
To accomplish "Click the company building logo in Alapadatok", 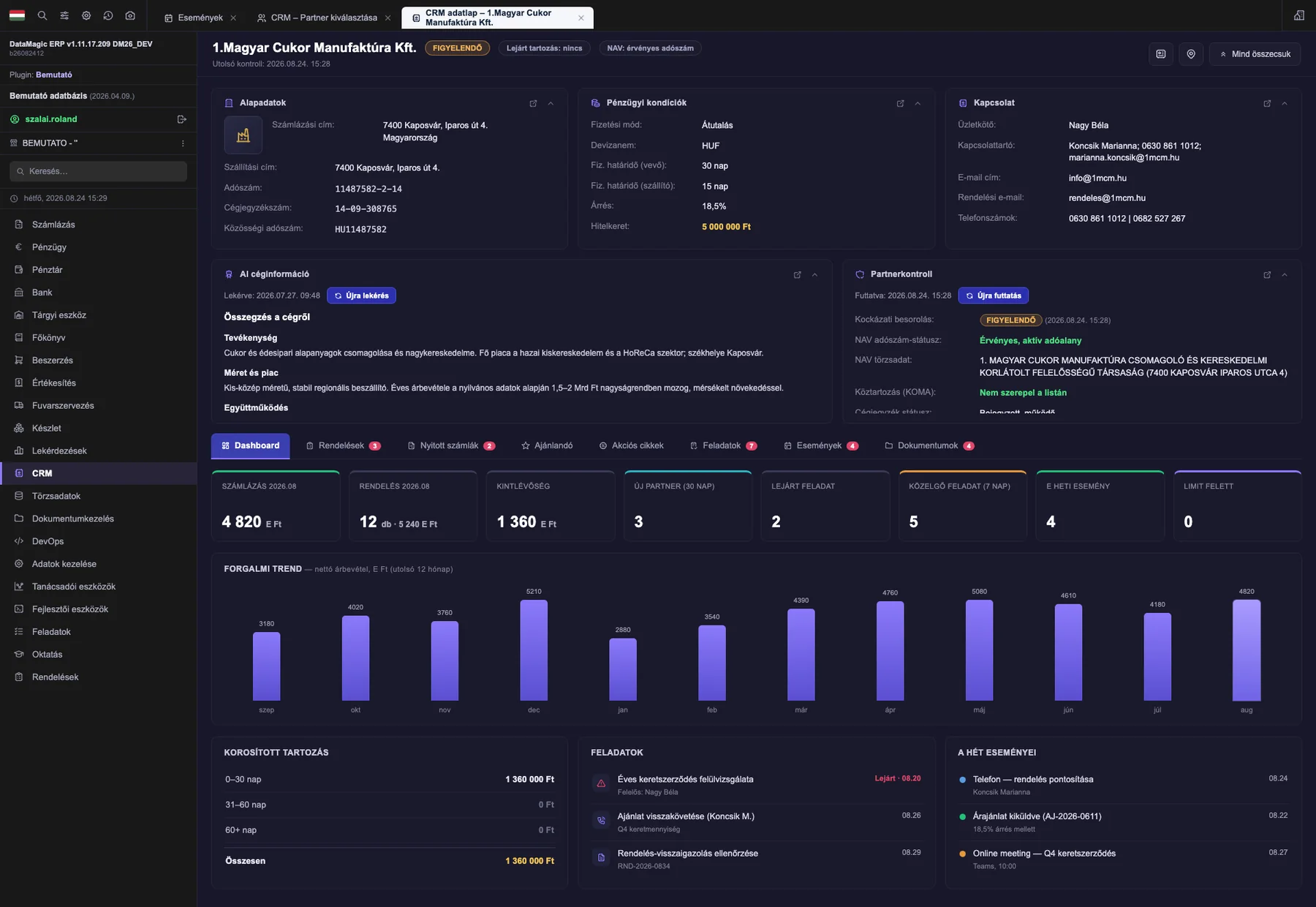I will (x=243, y=135).
